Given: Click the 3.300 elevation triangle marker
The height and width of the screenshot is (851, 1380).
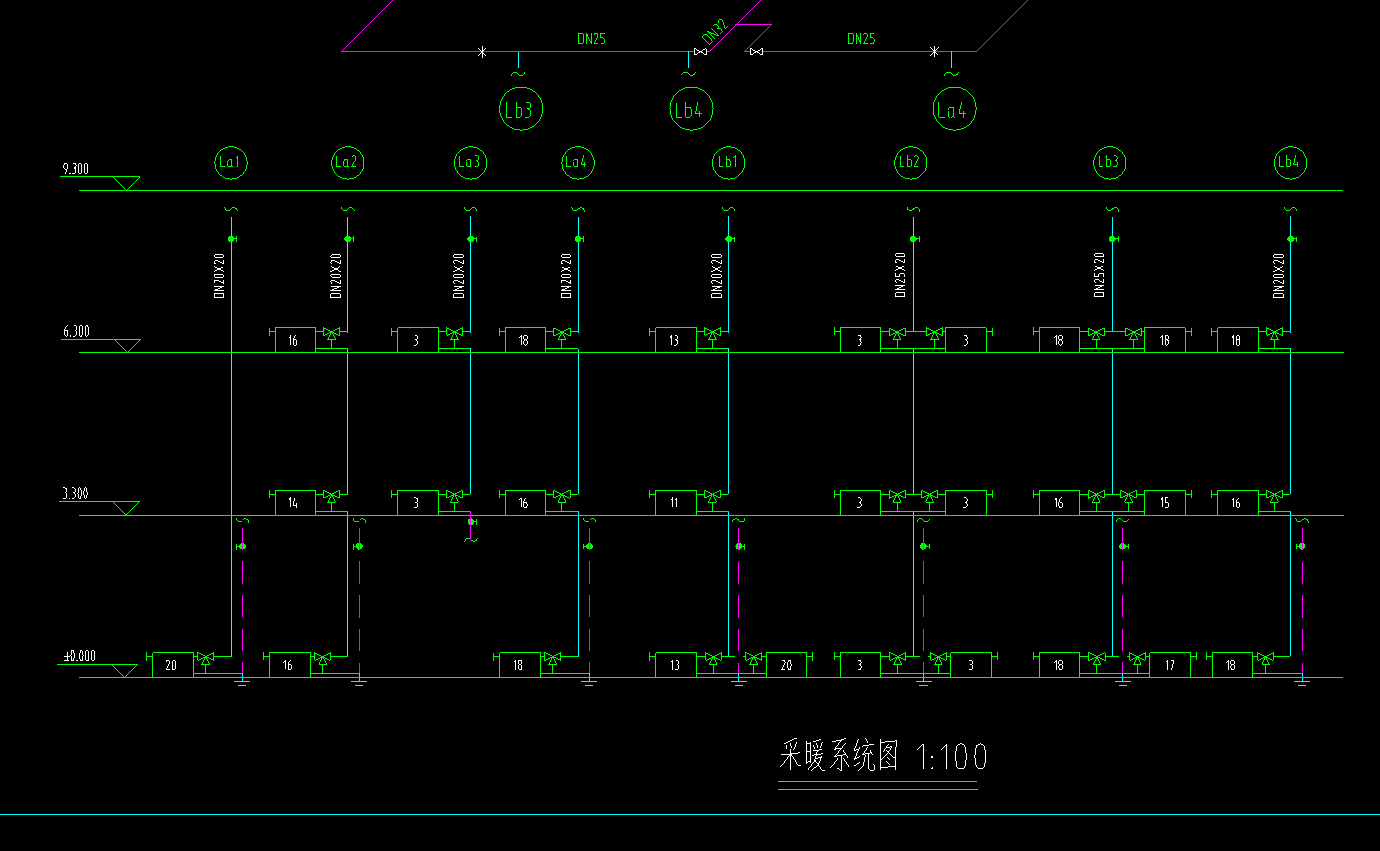Looking at the screenshot, I should (125, 508).
